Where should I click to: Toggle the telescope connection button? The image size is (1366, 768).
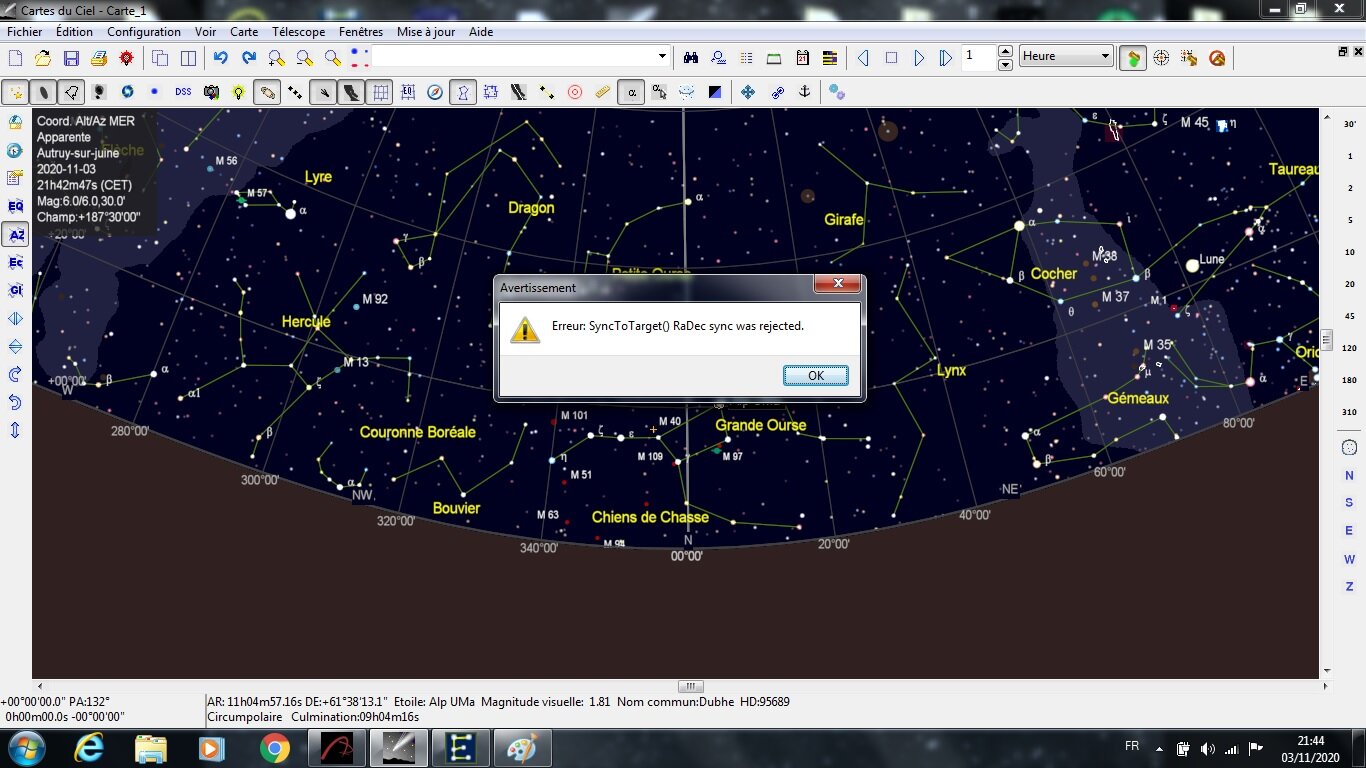pyautogui.click(x=1133, y=58)
